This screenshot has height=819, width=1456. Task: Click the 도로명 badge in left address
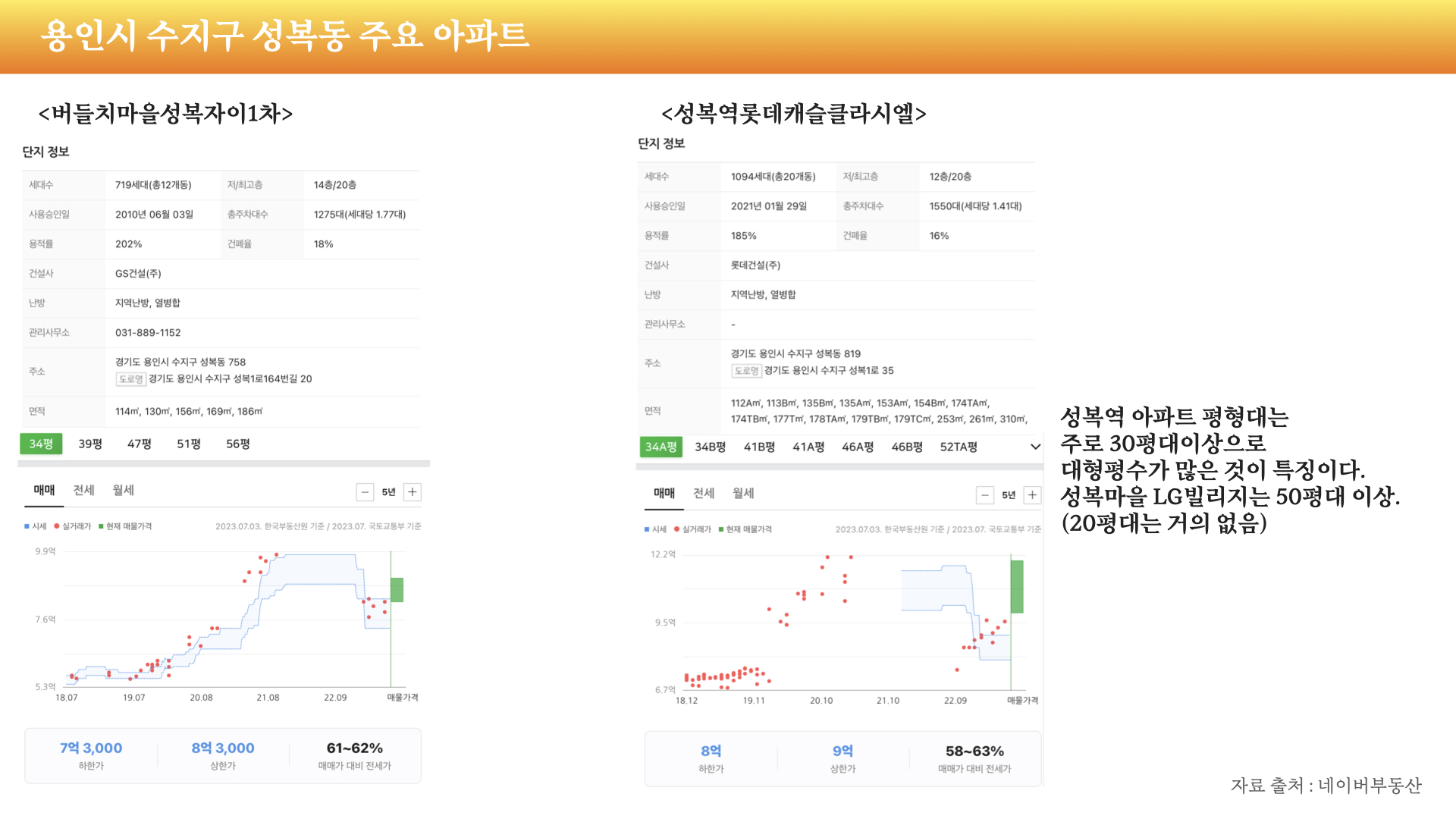[130, 379]
